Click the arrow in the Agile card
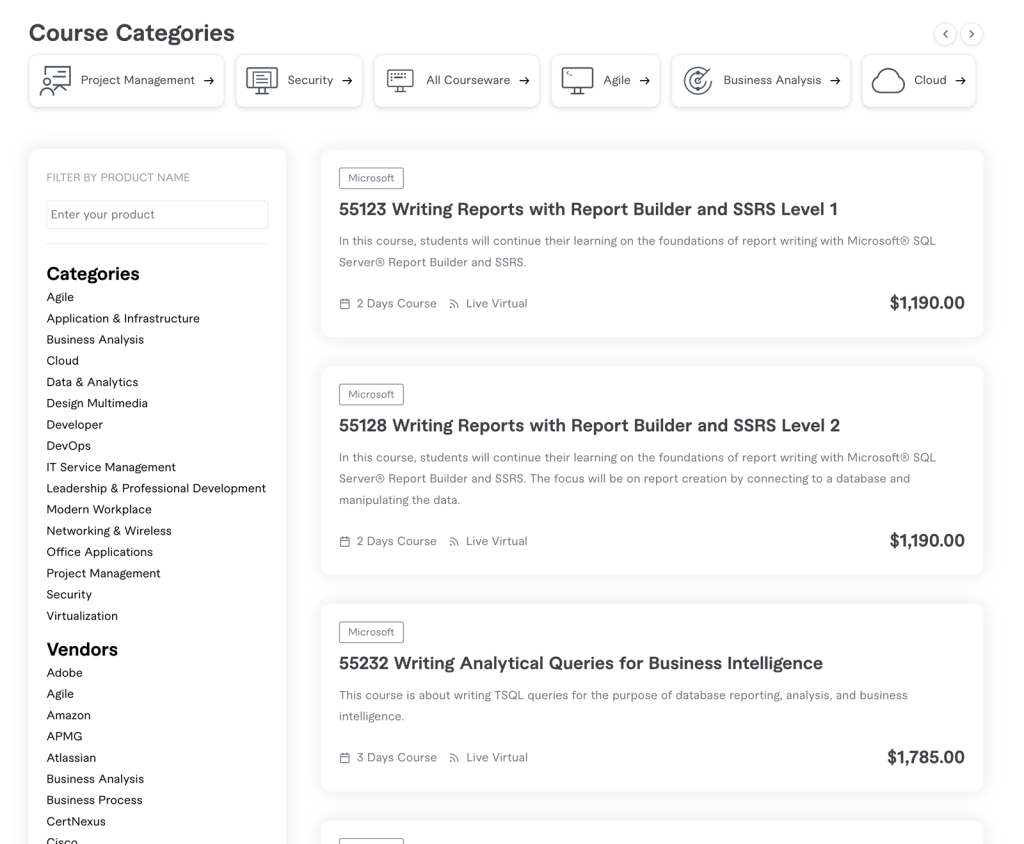1024x844 pixels. (645, 80)
